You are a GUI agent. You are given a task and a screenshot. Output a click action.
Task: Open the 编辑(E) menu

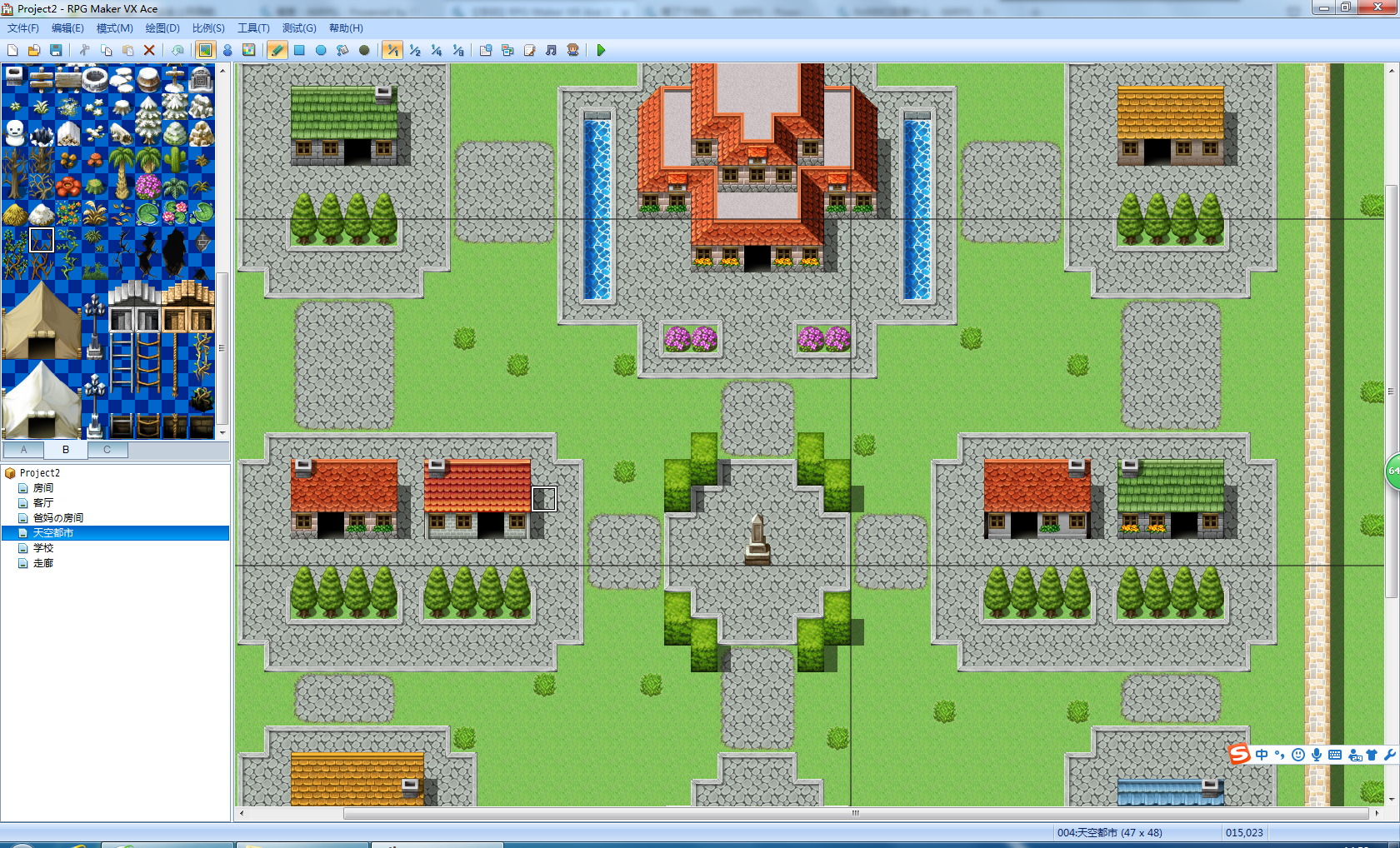point(67,28)
